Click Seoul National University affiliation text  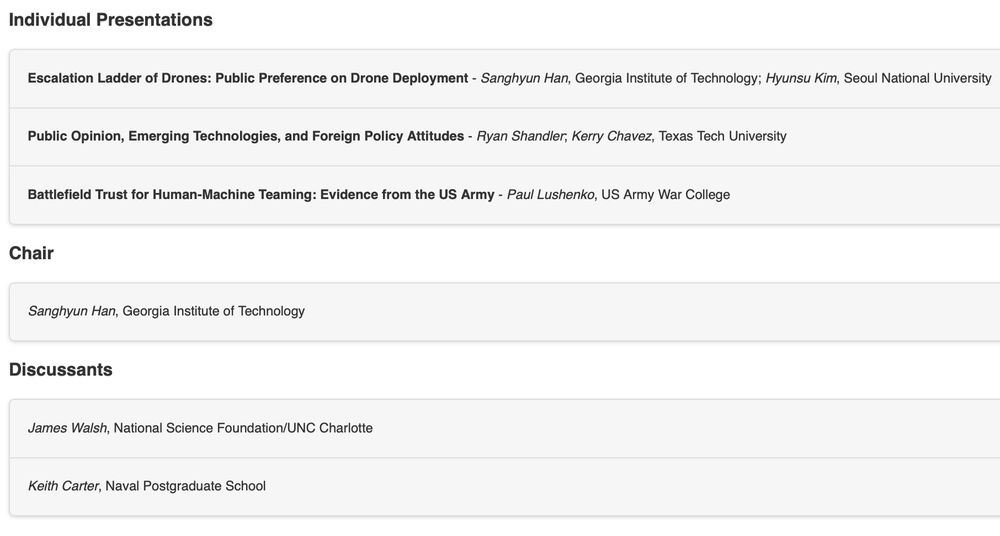tap(917, 78)
